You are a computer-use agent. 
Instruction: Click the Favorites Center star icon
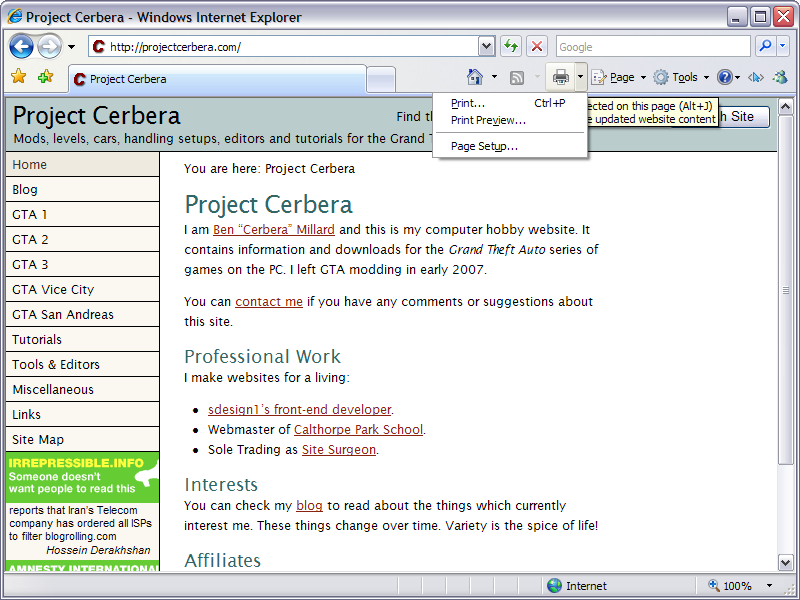(x=18, y=77)
